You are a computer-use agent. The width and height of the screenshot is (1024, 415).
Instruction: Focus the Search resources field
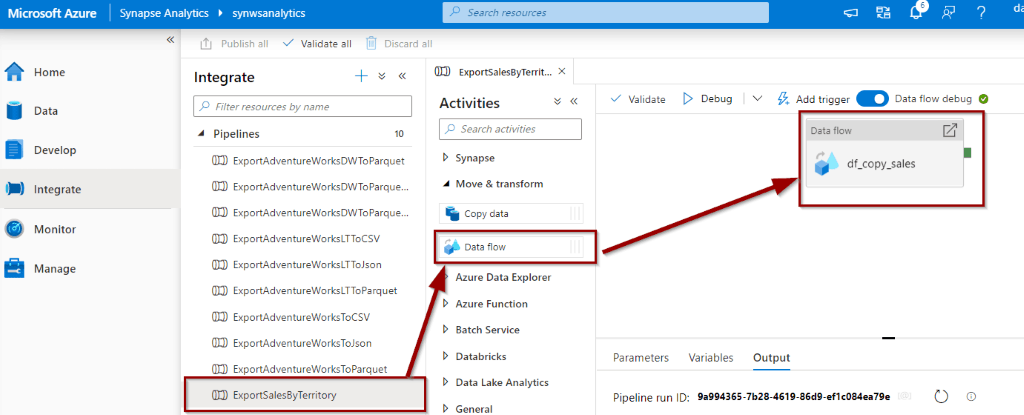point(605,12)
